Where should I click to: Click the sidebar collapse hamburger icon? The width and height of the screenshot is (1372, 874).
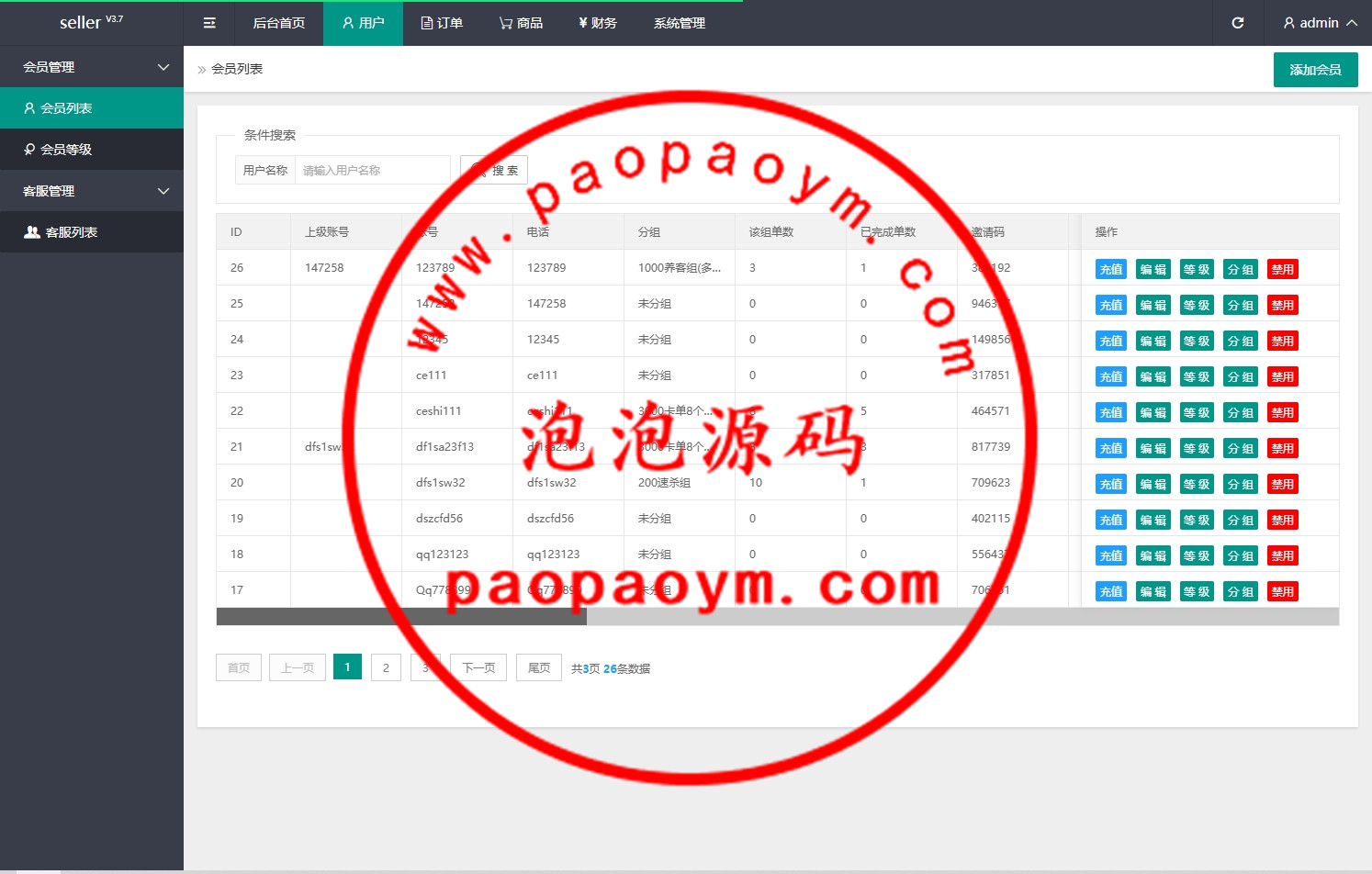pos(209,23)
